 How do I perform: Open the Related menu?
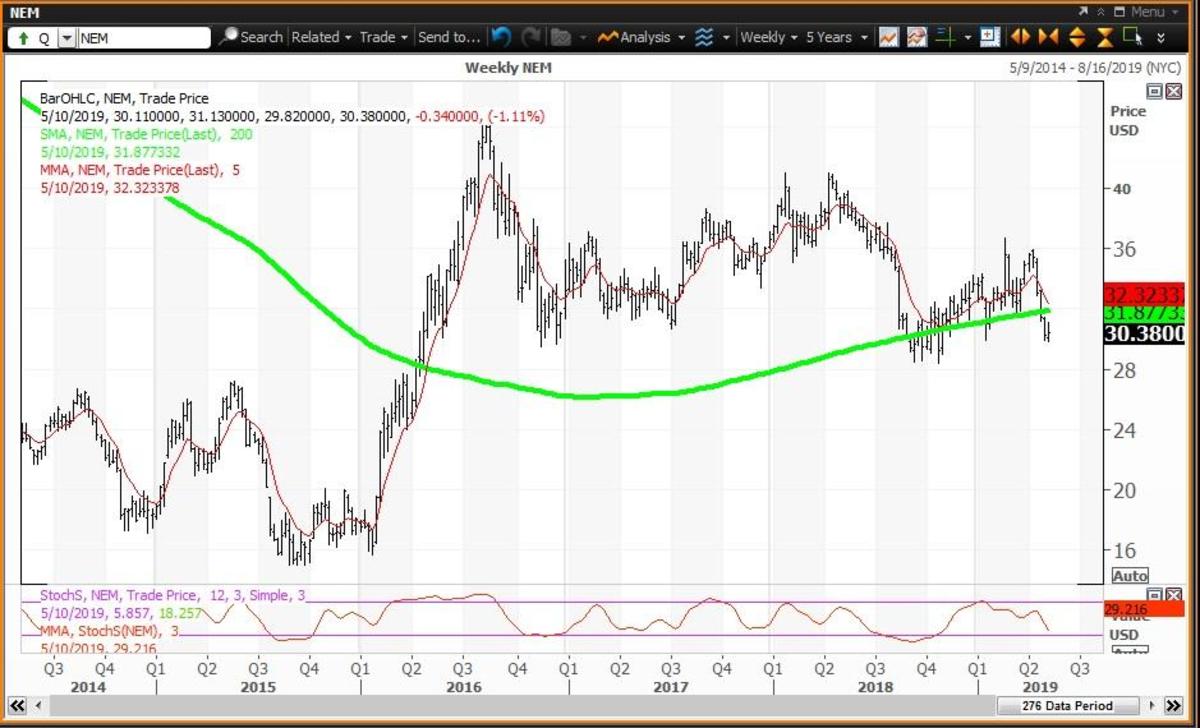tap(321, 37)
